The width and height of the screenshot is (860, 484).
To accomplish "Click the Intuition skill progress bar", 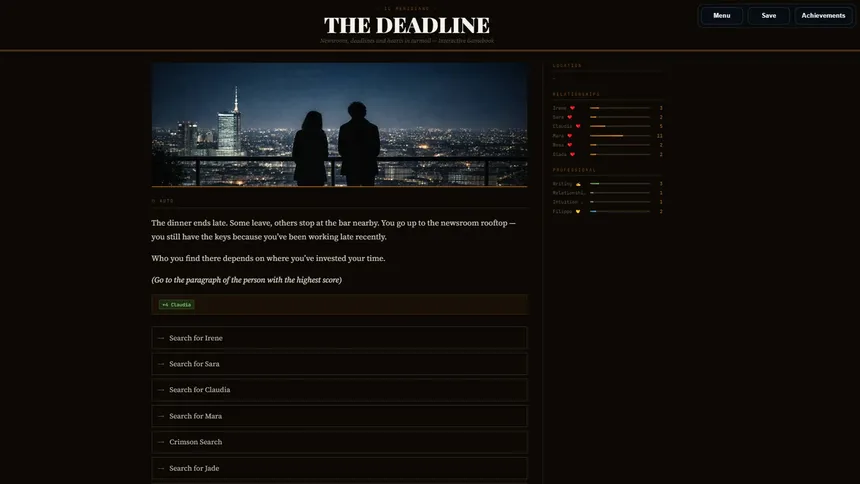I will 620,202.
